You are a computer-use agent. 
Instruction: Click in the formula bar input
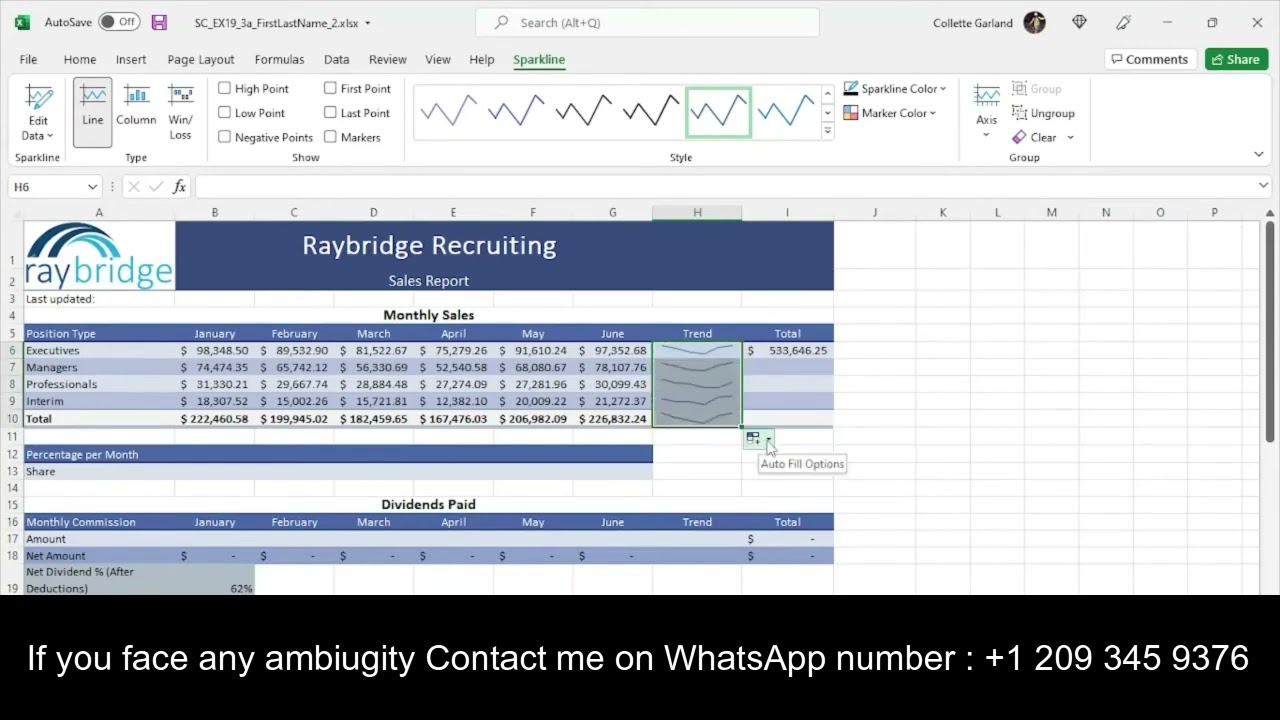[723, 187]
